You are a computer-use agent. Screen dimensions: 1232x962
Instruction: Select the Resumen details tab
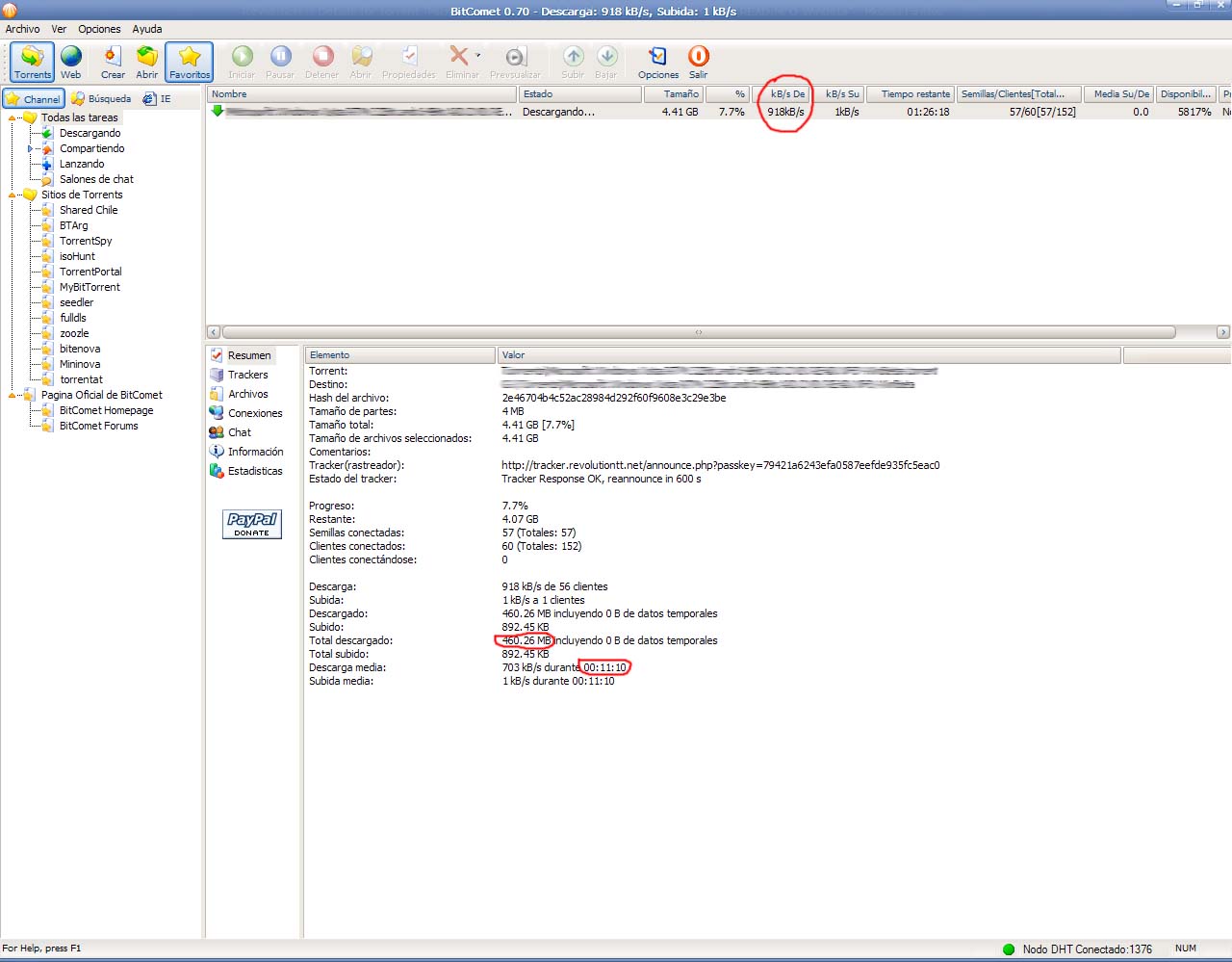[241, 355]
